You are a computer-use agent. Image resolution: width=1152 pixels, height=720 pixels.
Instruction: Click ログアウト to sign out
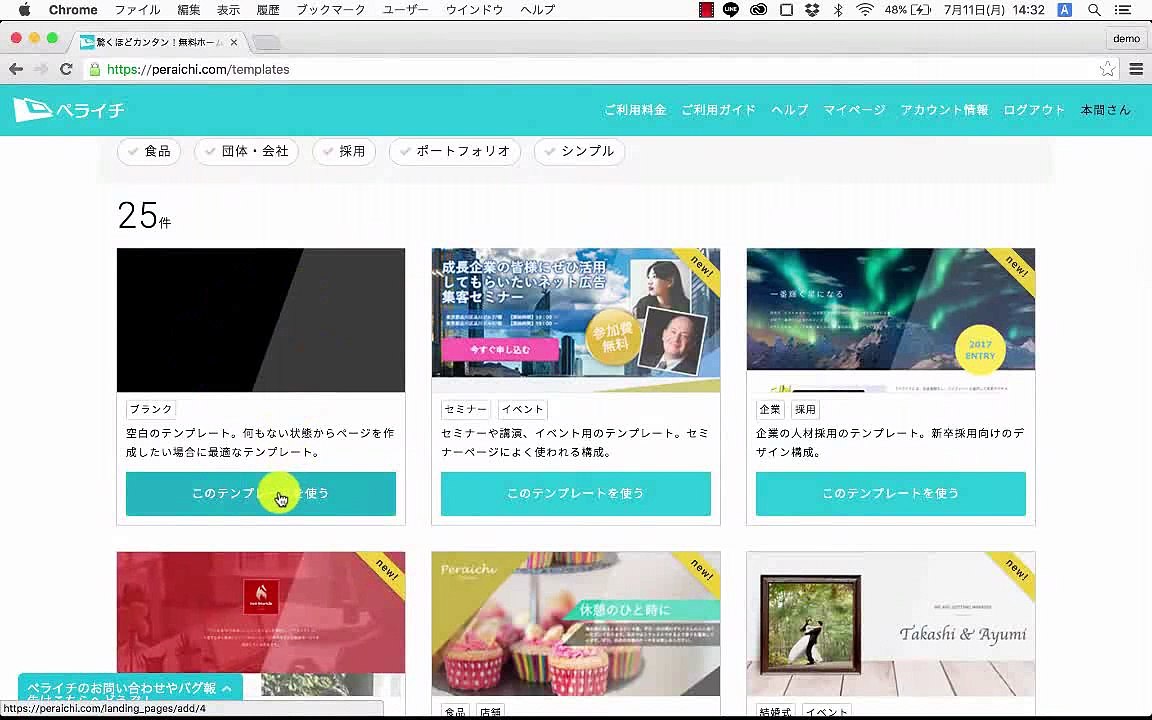coord(1034,110)
